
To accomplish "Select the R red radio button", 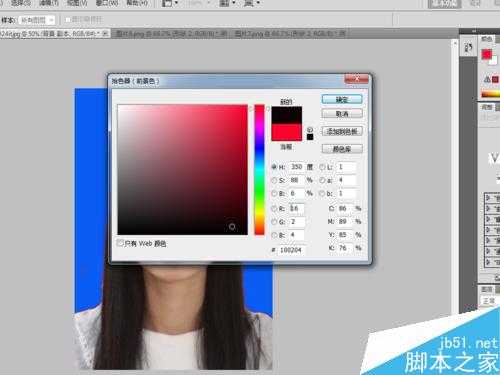I will 274,209.
